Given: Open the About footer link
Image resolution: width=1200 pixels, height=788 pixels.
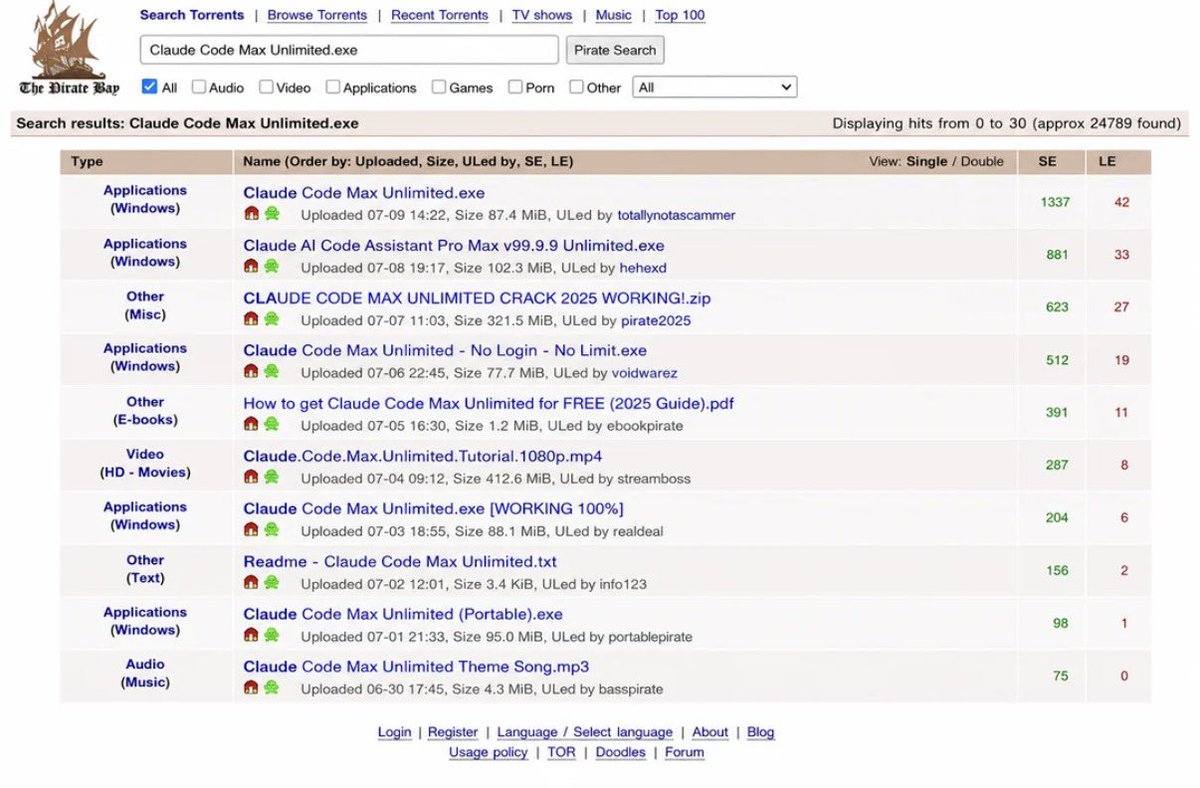Looking at the screenshot, I should pos(710,732).
